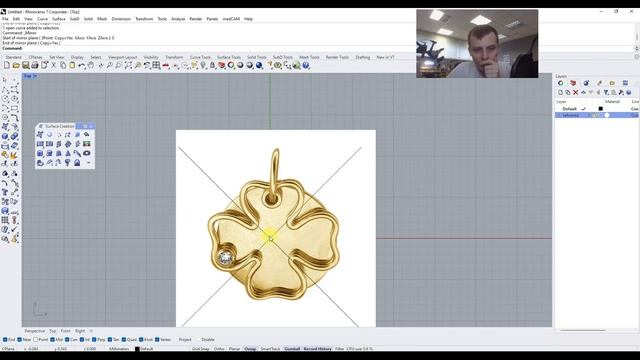Click the Cut scissors icon

pyautogui.click(x=53, y=65)
